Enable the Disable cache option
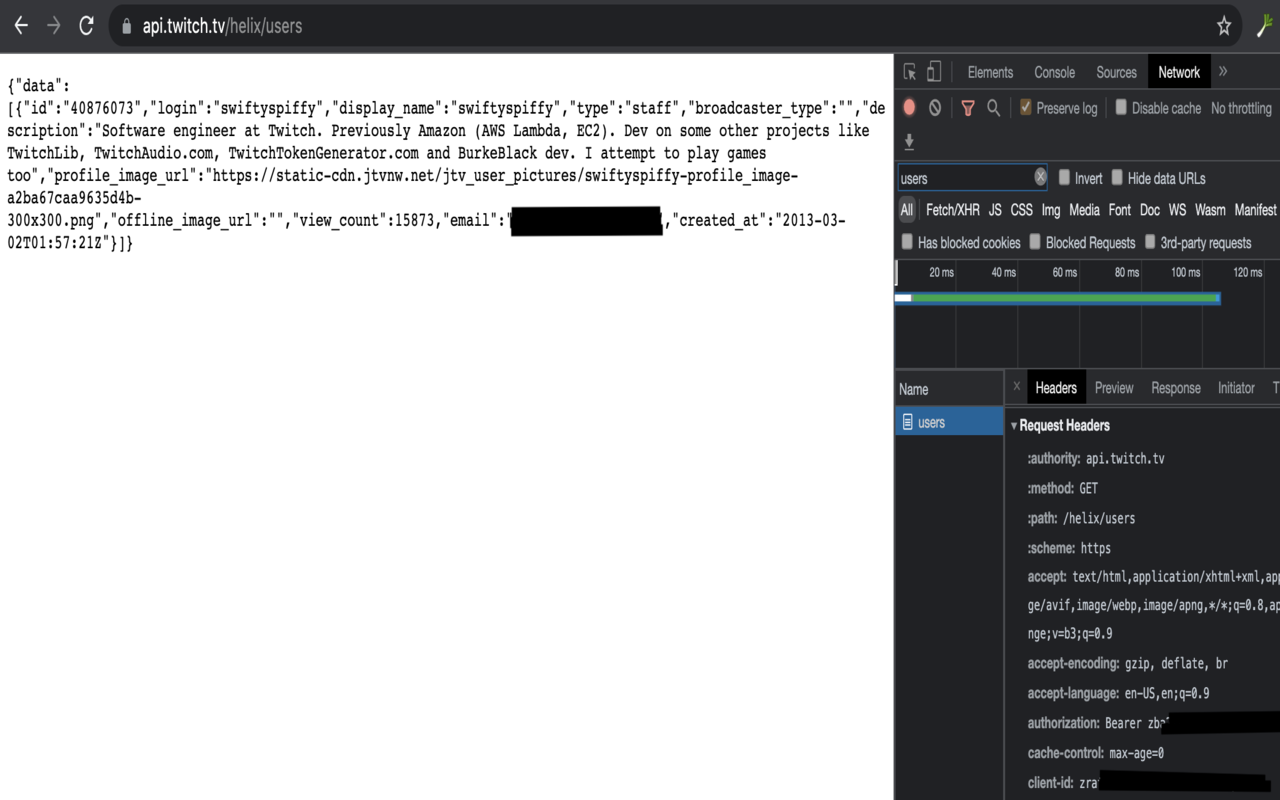The image size is (1280, 800). click(1121, 107)
